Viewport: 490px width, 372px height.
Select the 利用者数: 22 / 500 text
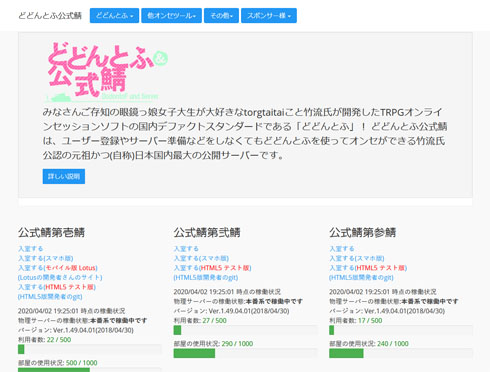[x=45, y=340]
